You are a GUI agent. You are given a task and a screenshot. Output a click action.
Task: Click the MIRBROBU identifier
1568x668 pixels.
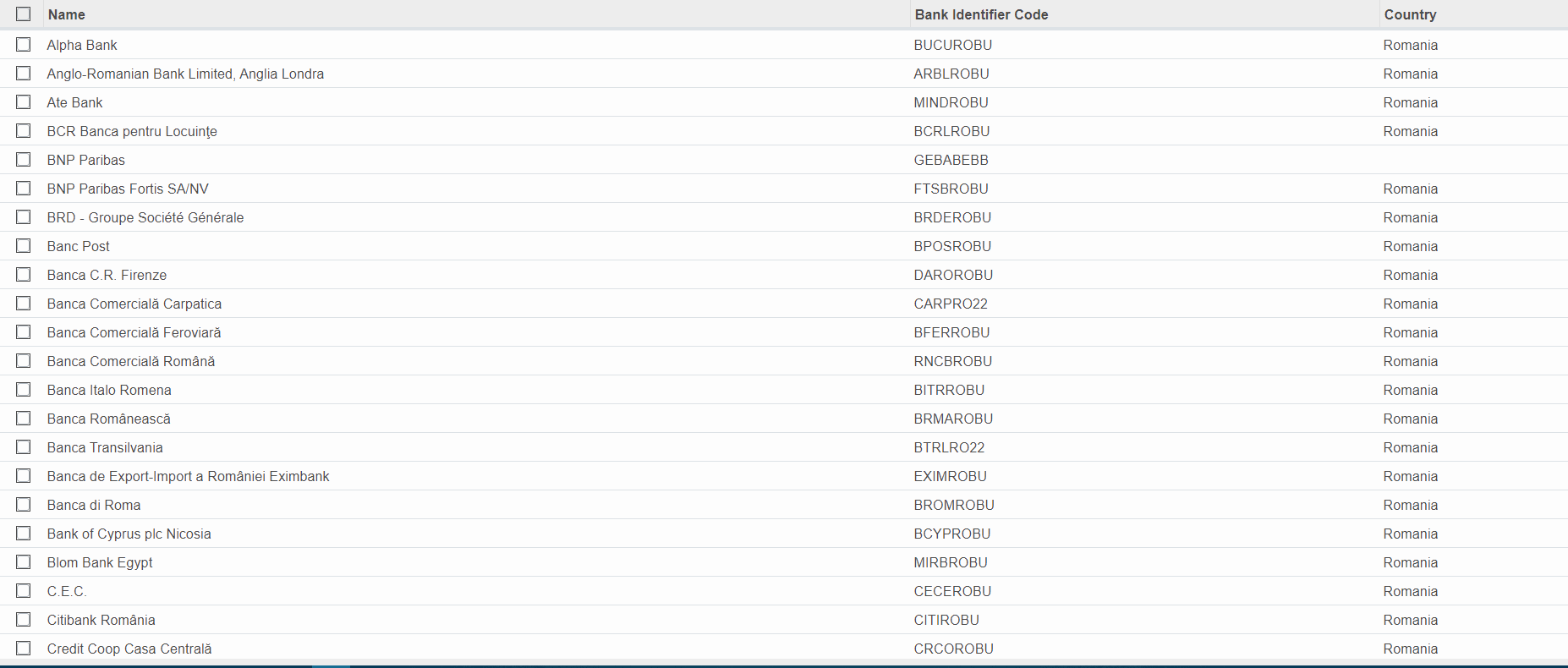click(x=951, y=562)
